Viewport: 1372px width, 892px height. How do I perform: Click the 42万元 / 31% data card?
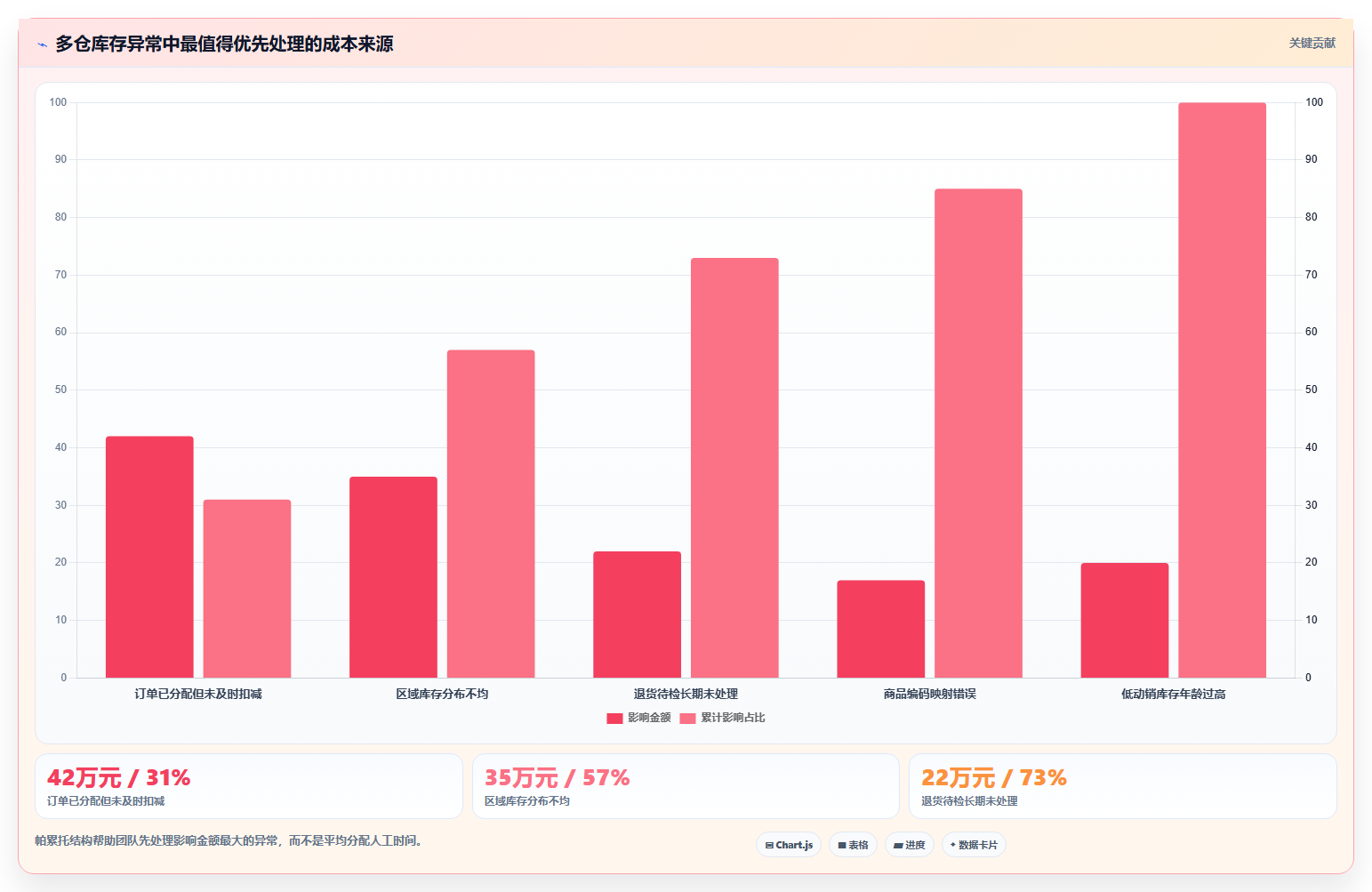tap(249, 786)
